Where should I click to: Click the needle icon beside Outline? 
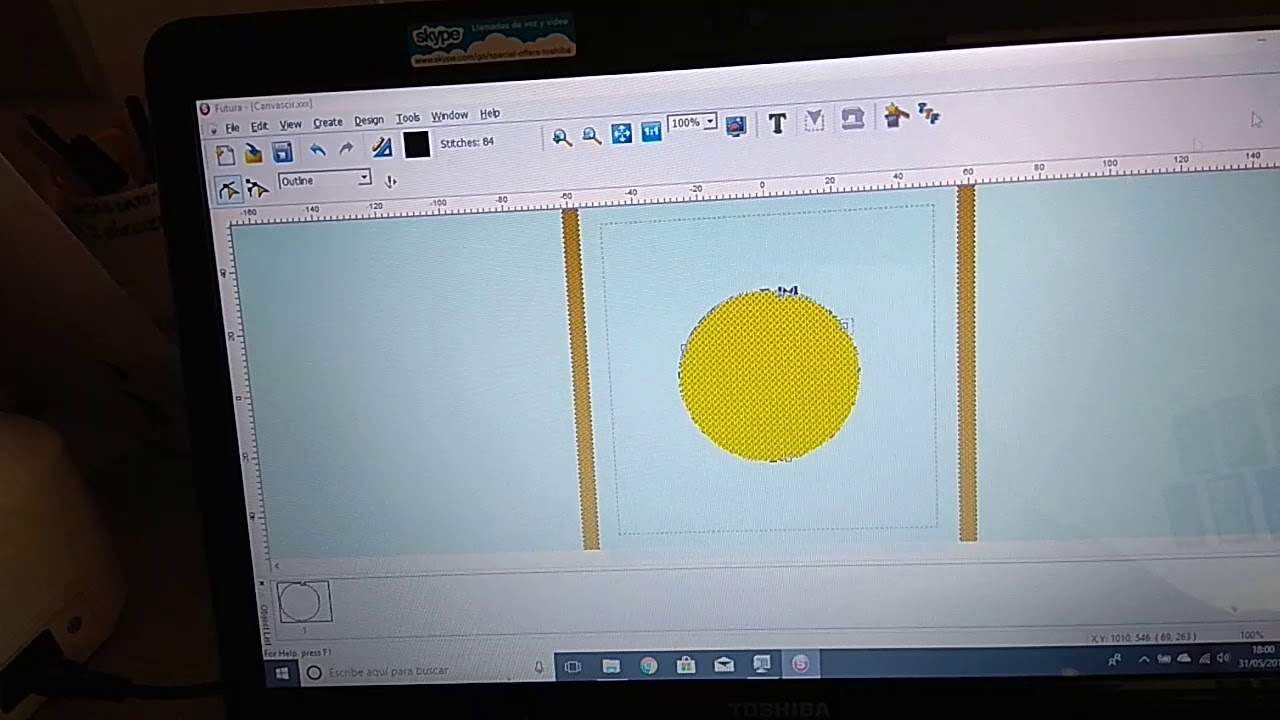click(x=390, y=181)
